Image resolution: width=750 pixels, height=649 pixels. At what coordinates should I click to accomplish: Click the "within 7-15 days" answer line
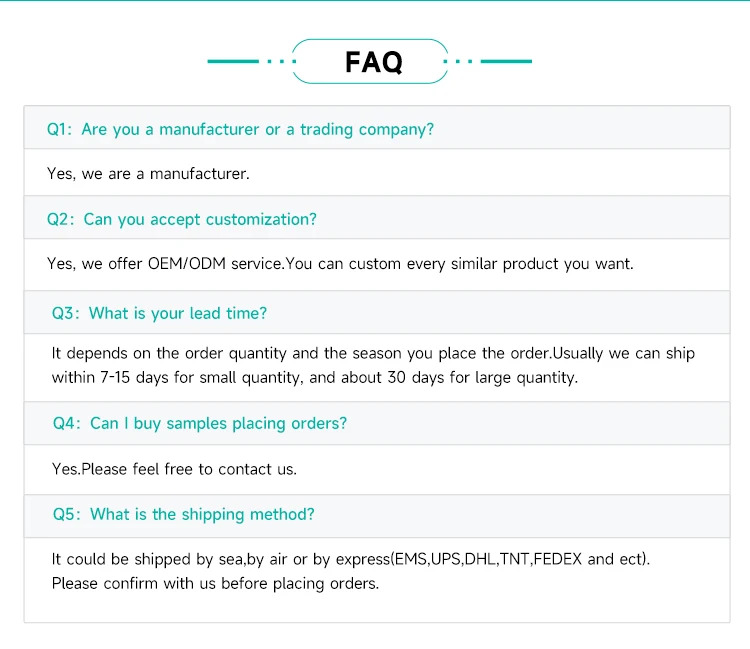pos(314,378)
